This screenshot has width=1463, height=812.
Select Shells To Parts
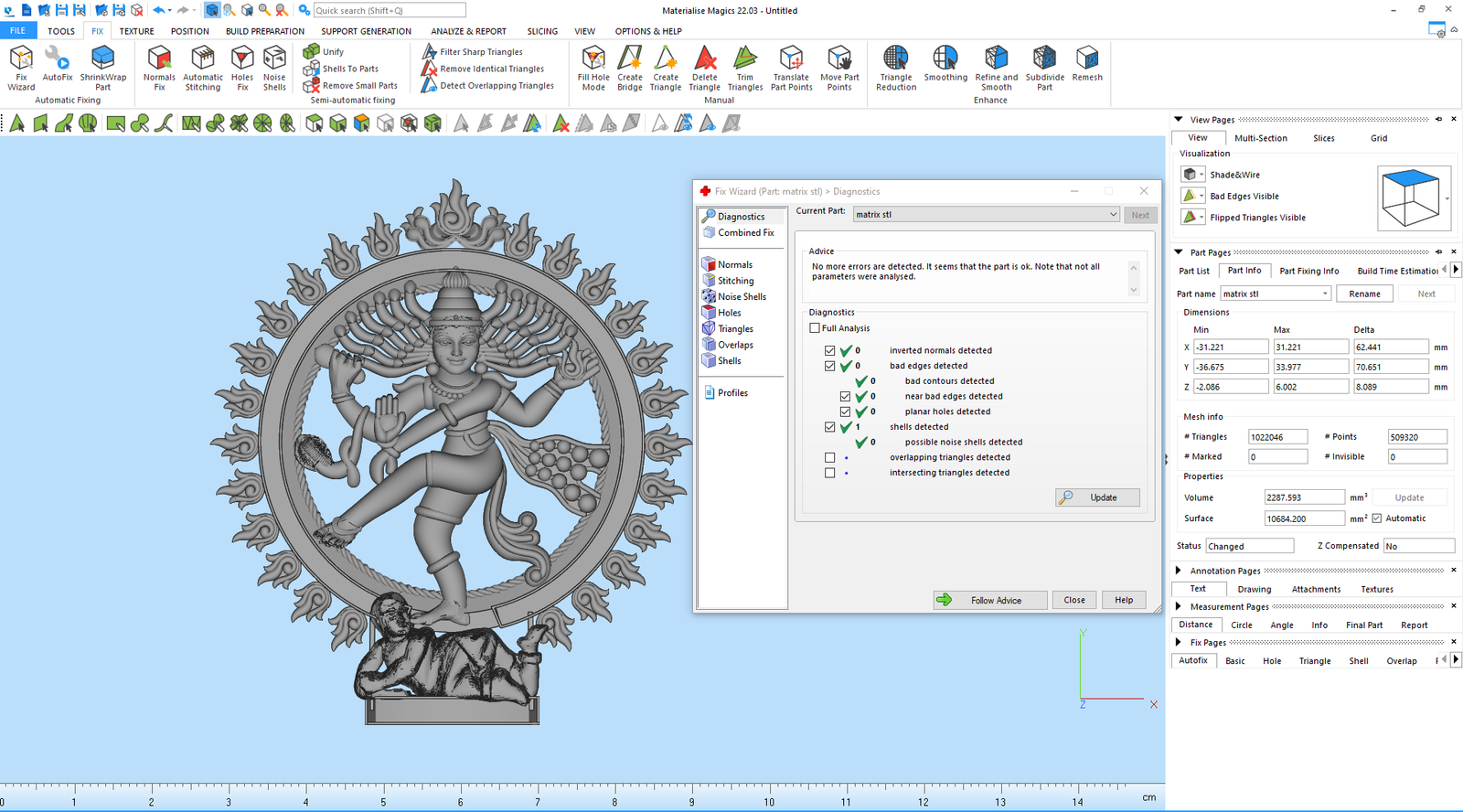(341, 69)
